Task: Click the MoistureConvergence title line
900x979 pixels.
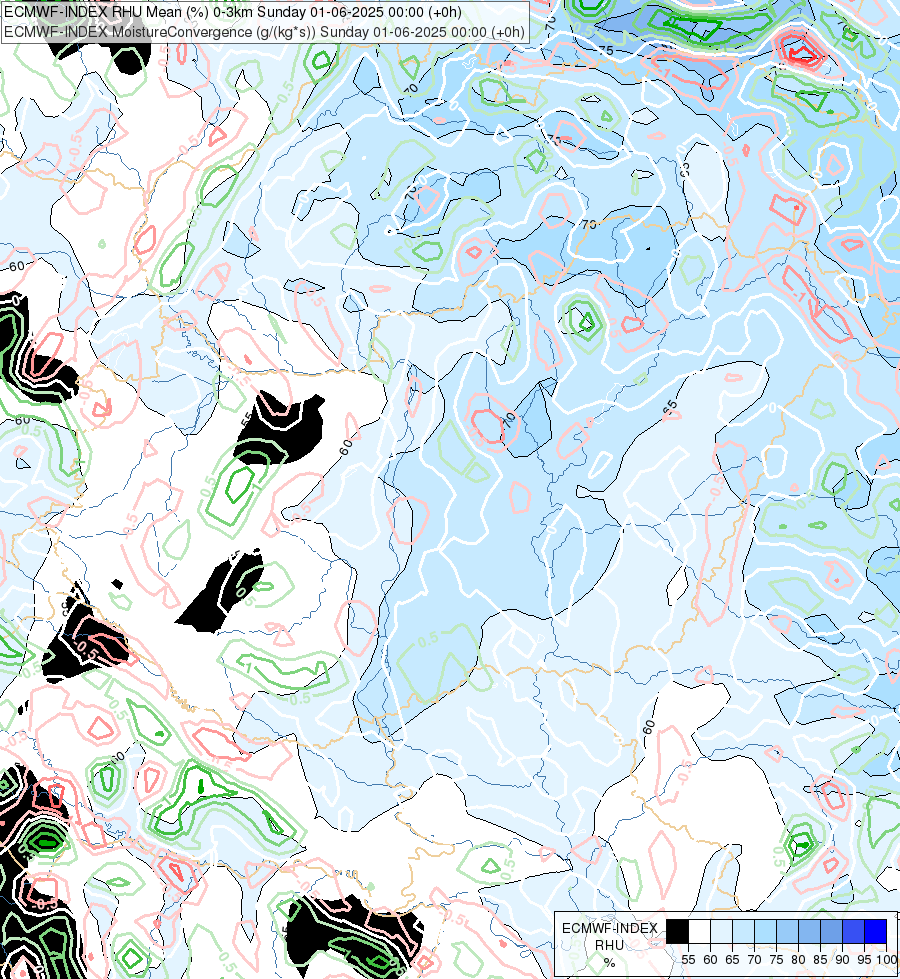Action: [x=264, y=32]
